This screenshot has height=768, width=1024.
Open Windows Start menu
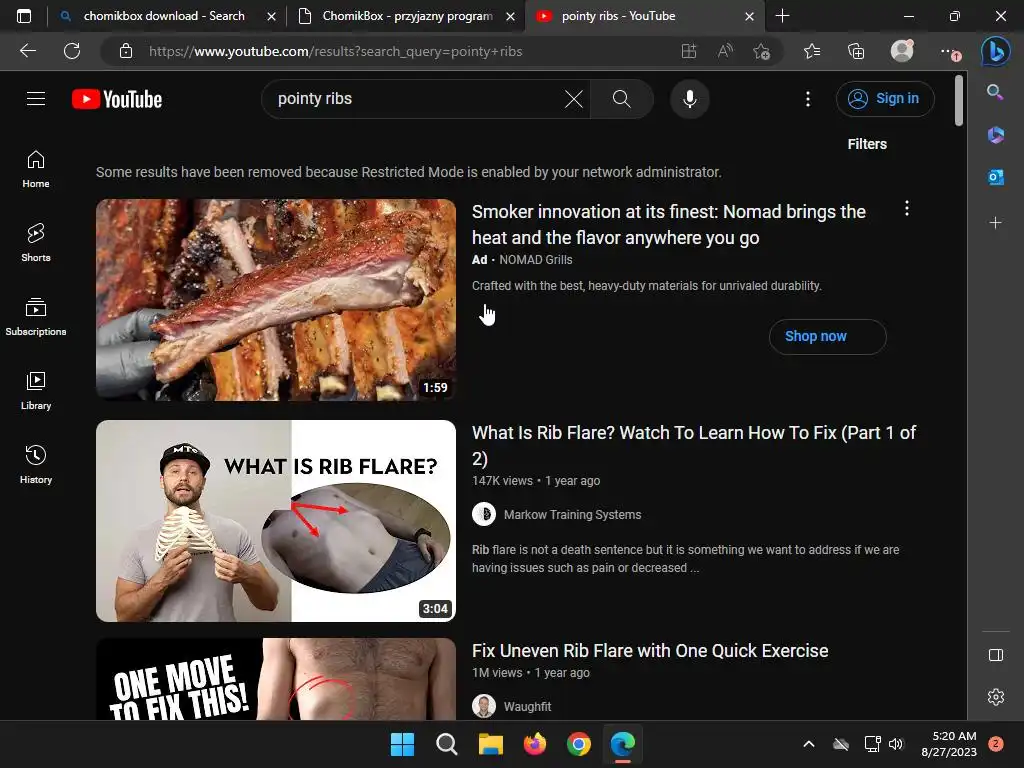pyautogui.click(x=402, y=744)
